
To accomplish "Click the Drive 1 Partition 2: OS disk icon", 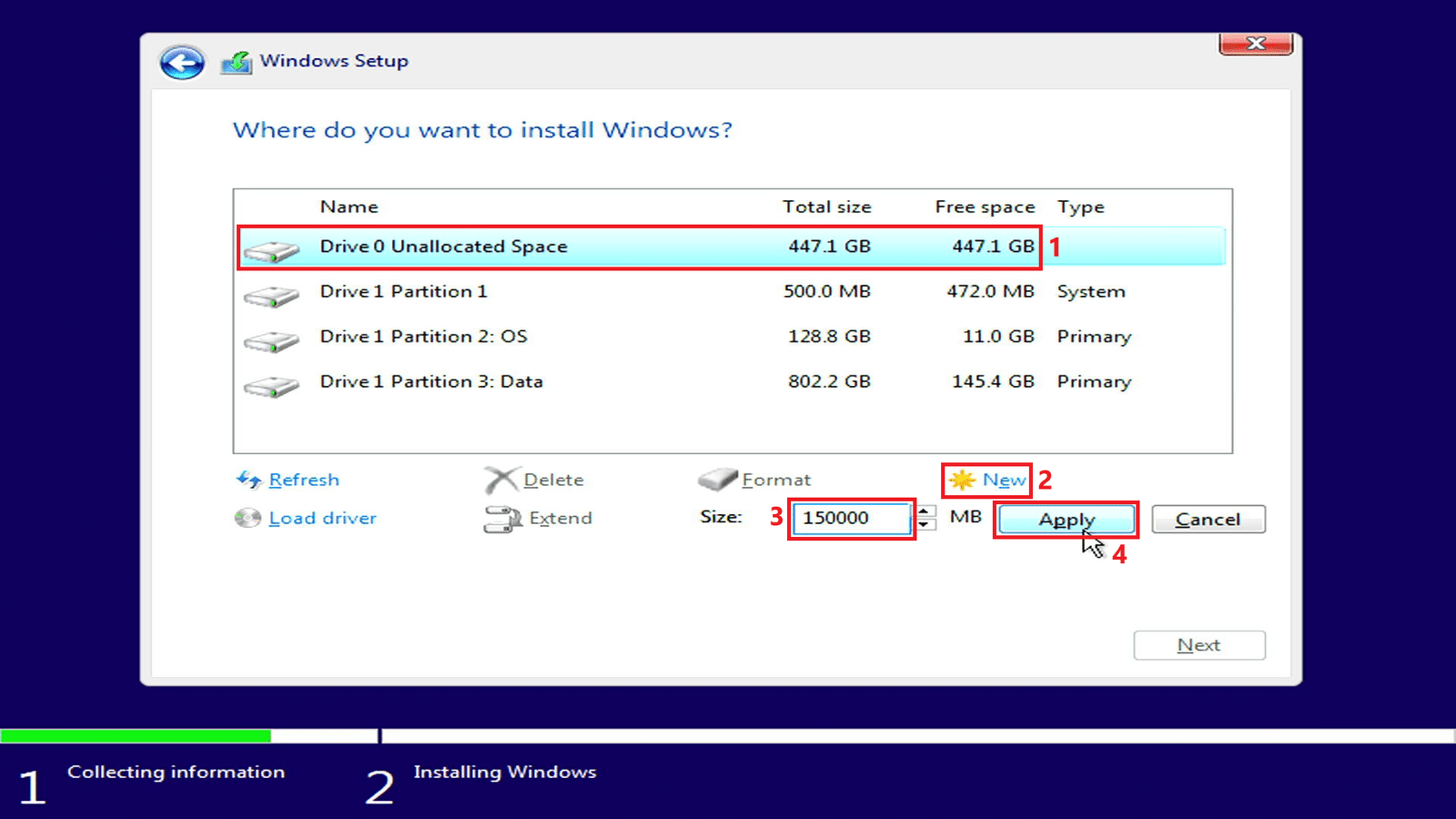I will point(271,341).
